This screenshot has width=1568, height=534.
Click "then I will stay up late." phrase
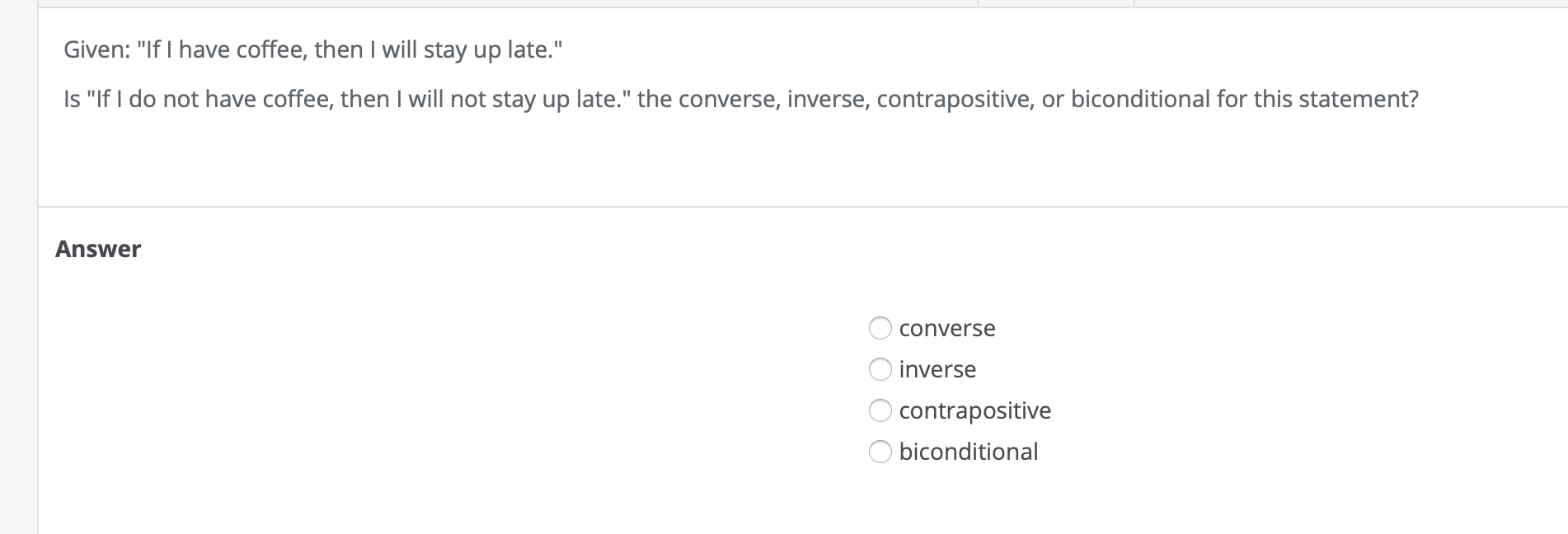click(x=437, y=50)
